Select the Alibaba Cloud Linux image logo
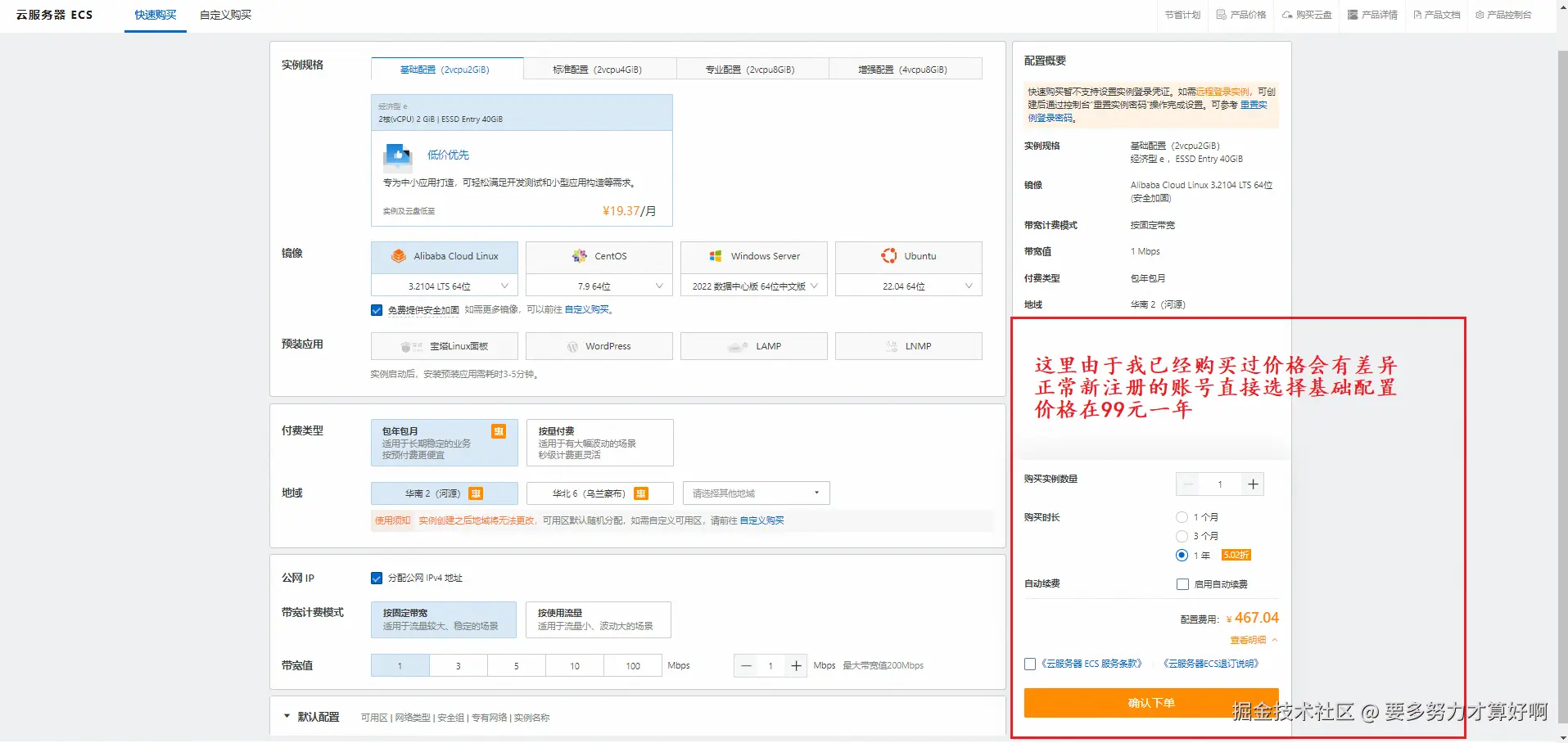This screenshot has width=1568, height=743. tap(399, 256)
